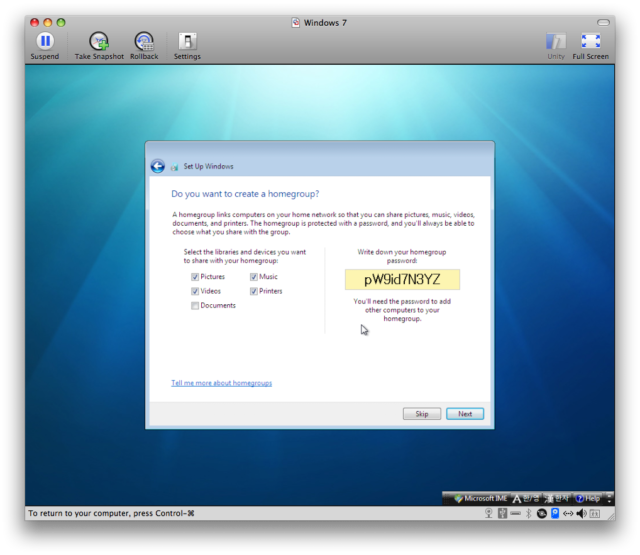Screen dimensions: 640x555
Task: Uncheck the Music checkbox
Action: [x=253, y=277]
